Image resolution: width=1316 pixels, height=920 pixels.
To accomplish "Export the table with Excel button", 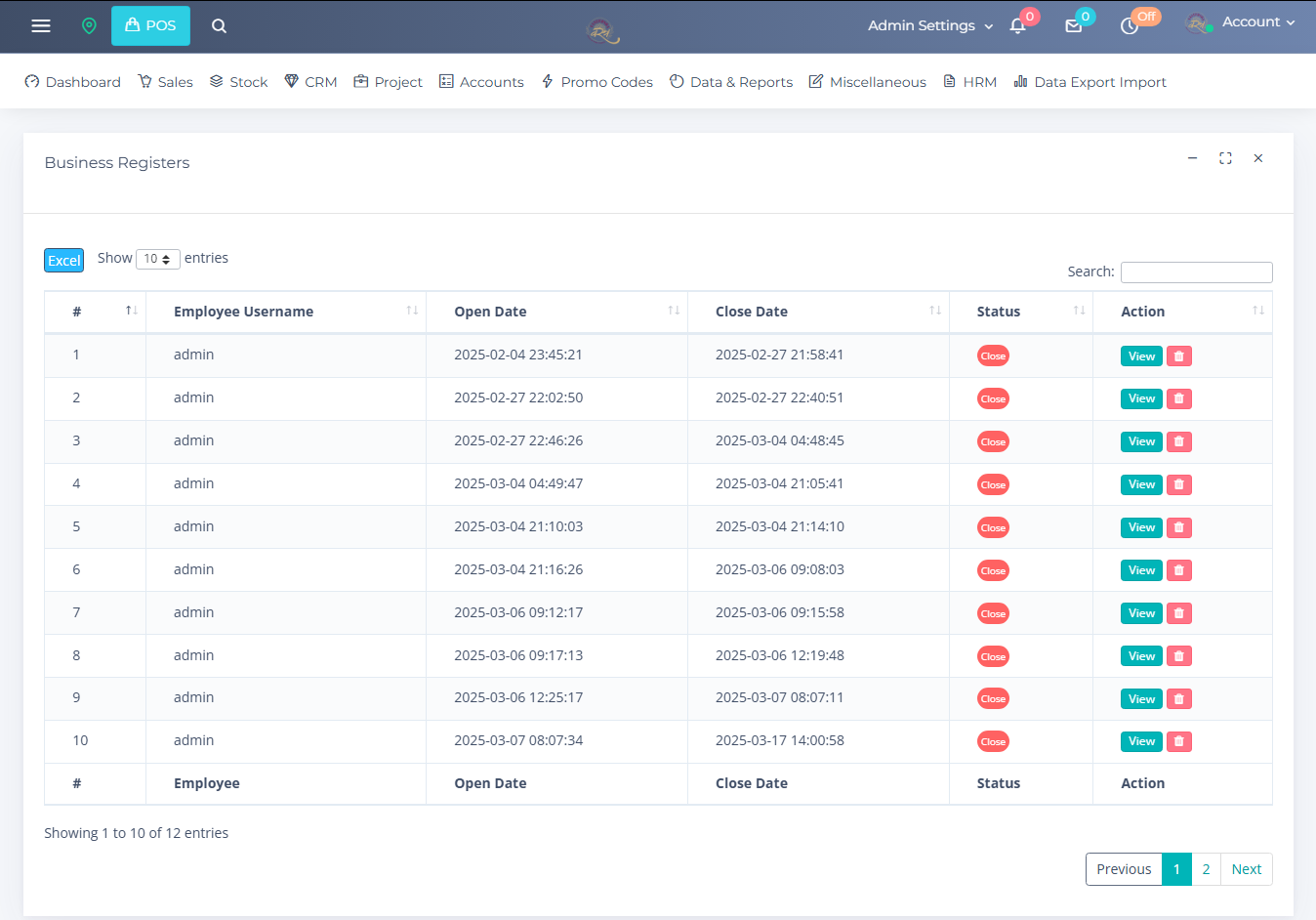I will click(x=64, y=260).
